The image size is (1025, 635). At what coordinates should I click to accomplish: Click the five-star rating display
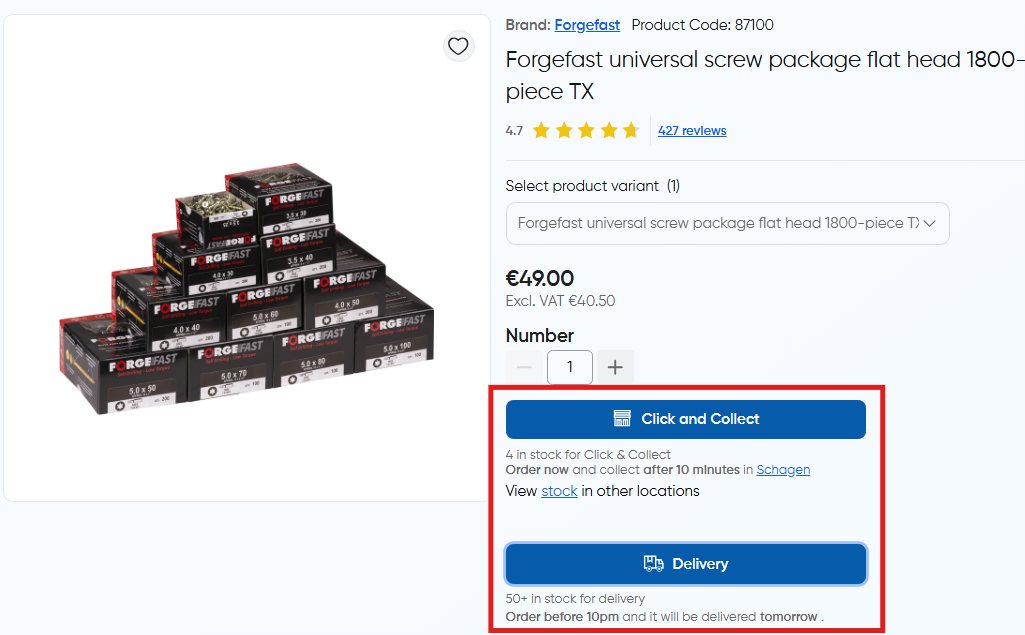585,130
